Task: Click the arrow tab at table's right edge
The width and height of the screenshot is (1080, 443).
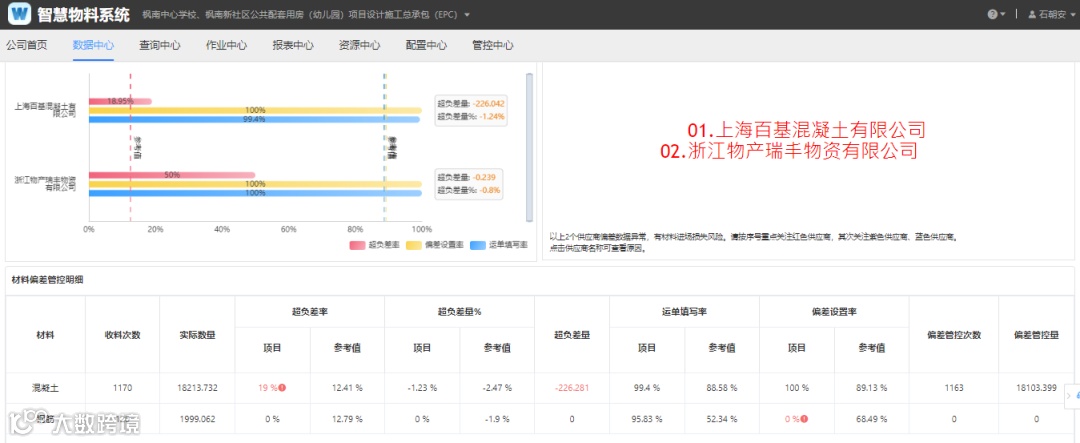Action: (x=1072, y=395)
